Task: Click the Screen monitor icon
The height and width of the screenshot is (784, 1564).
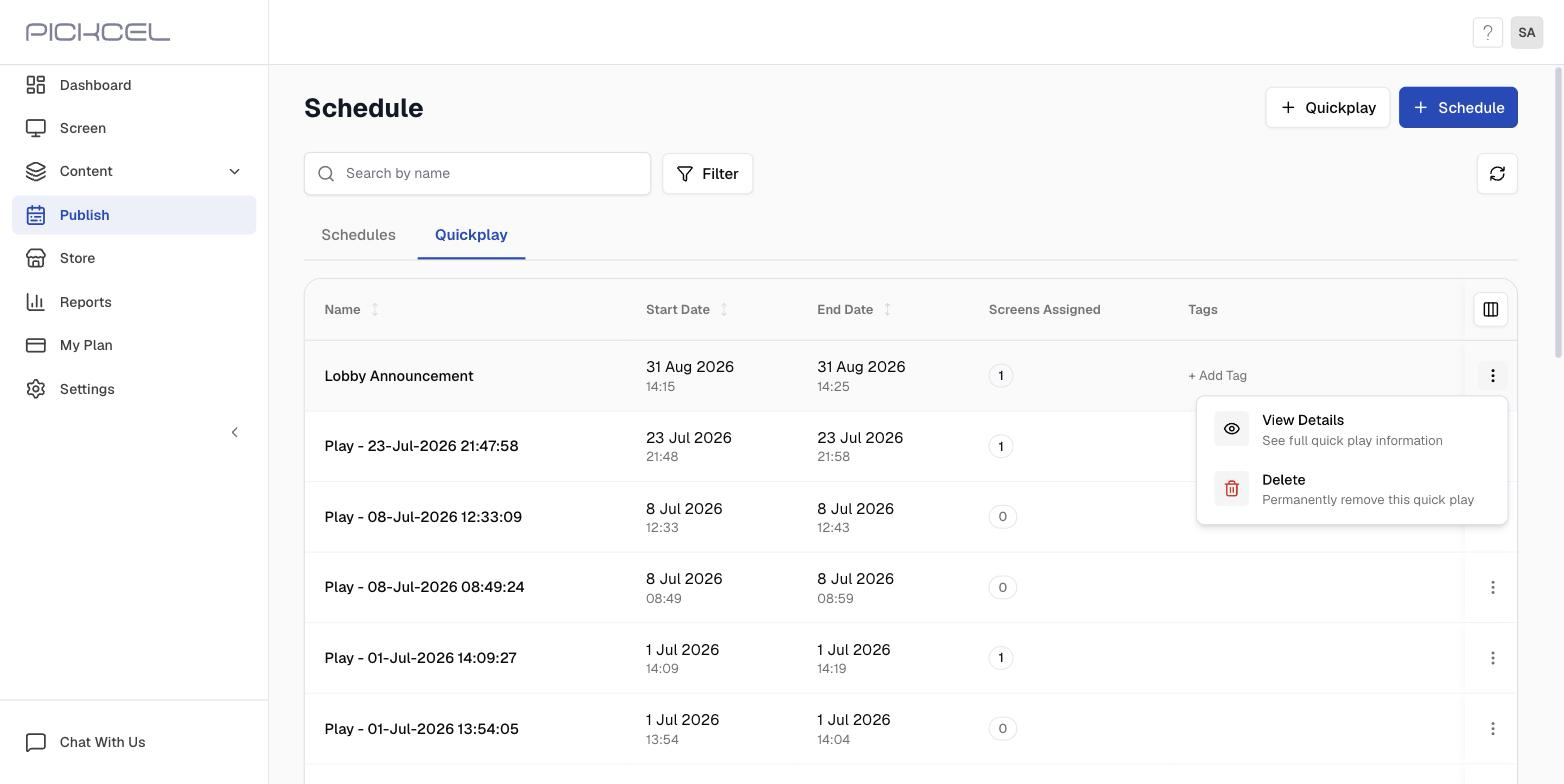Action: pyautogui.click(x=36, y=128)
